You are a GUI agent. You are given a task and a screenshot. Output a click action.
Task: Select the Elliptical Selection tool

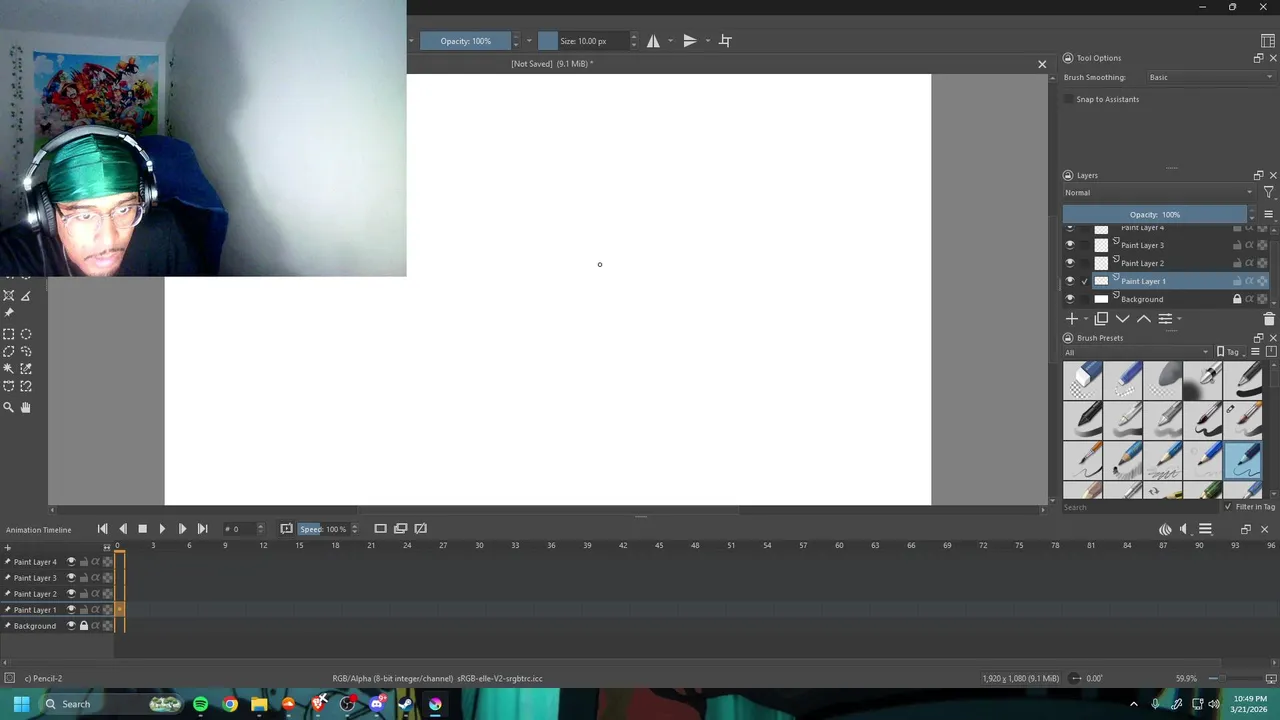tap(26, 334)
